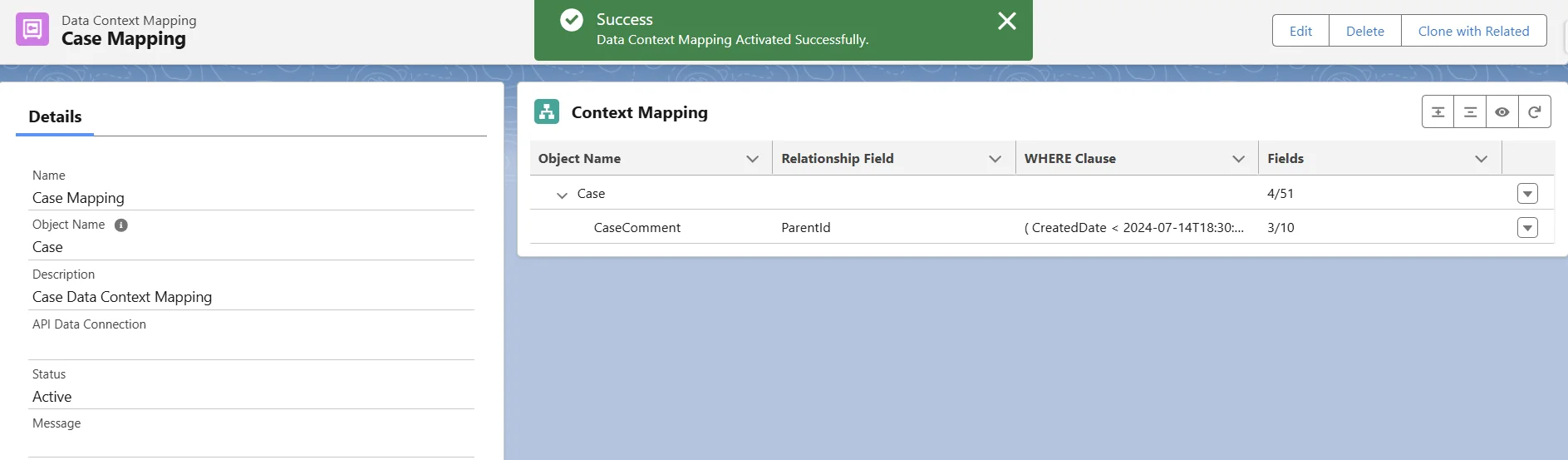1568x460 pixels.
Task: Open the Case row actions dropdown
Action: 1527,194
